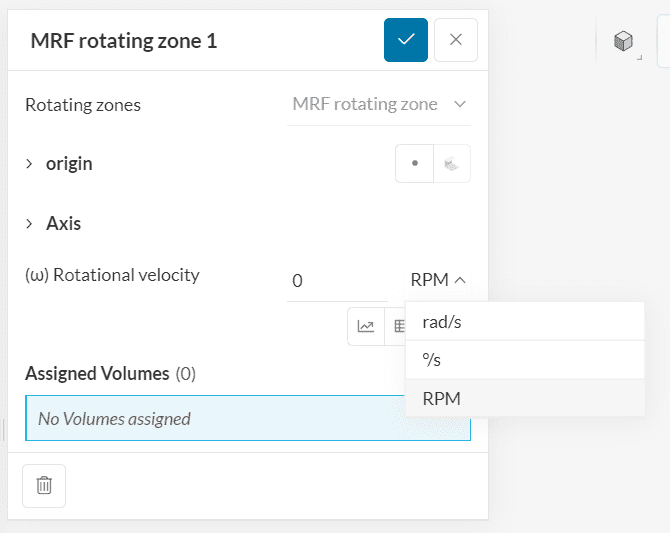Click the Axis label text

(x=64, y=224)
